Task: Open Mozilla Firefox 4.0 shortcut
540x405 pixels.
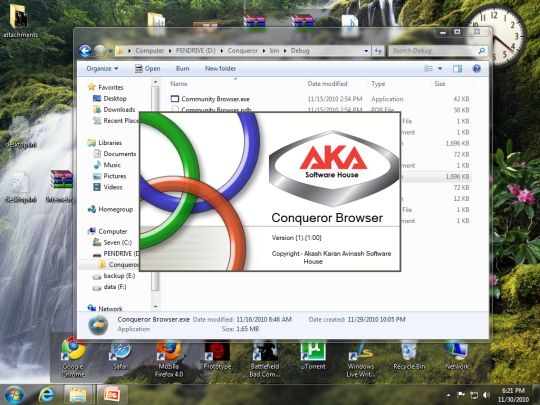Action: 169,359
